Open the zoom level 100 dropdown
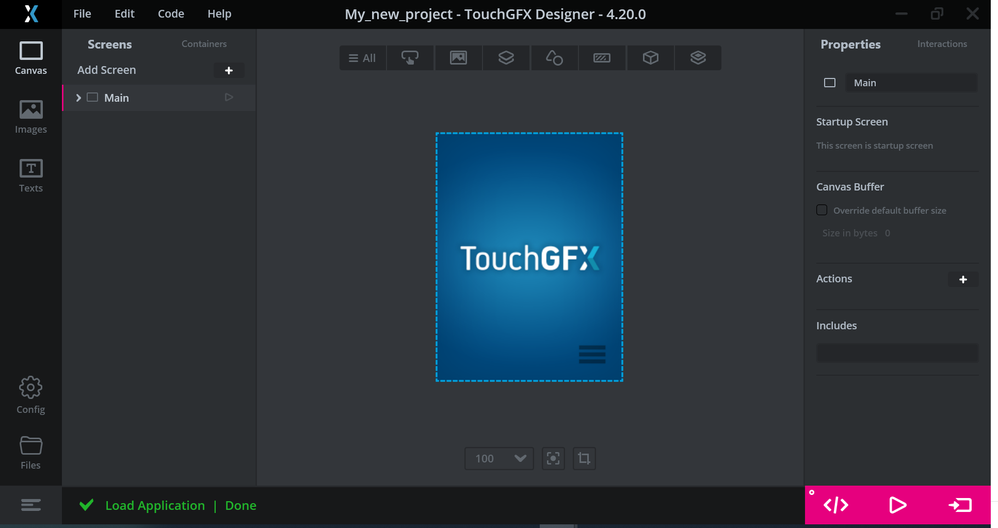998x528 pixels. pyautogui.click(x=499, y=458)
